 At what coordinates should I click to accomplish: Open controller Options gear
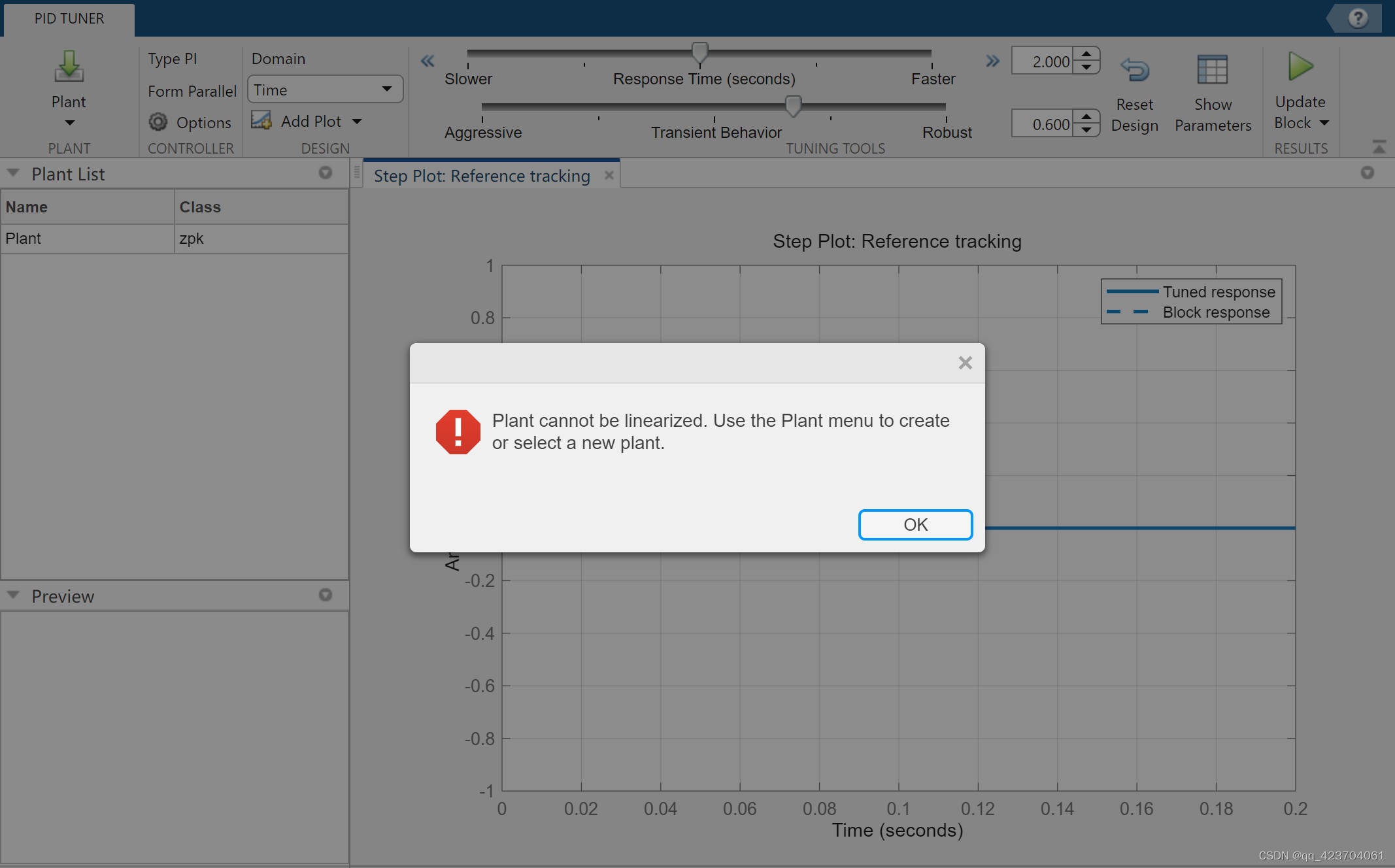click(x=158, y=122)
